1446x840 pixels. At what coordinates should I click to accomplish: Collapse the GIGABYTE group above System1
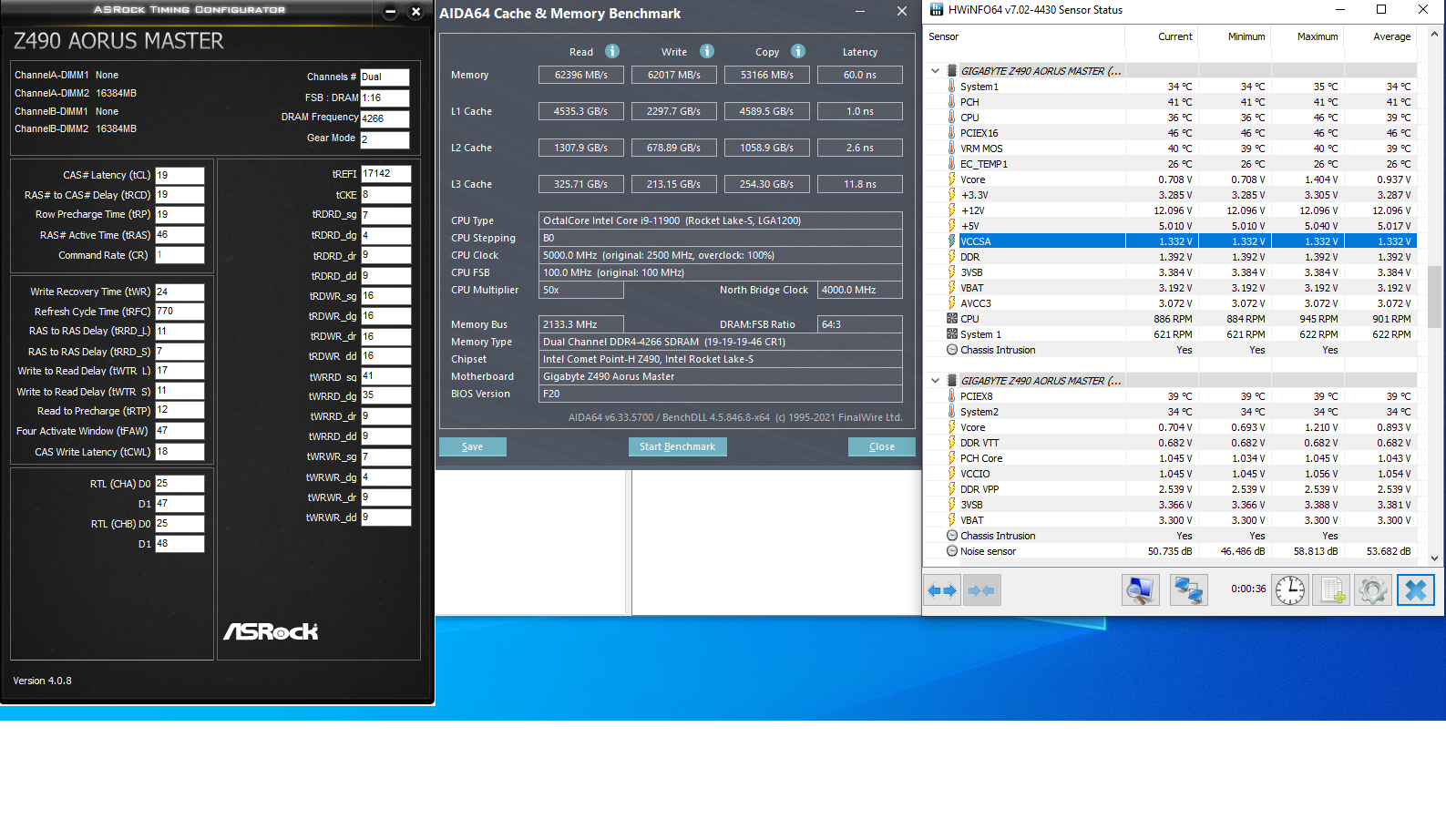coord(935,71)
